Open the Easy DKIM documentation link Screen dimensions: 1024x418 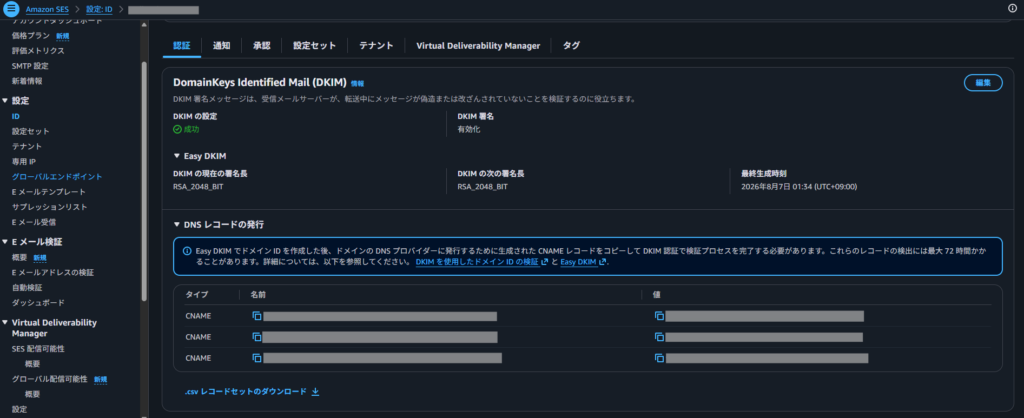coord(583,262)
